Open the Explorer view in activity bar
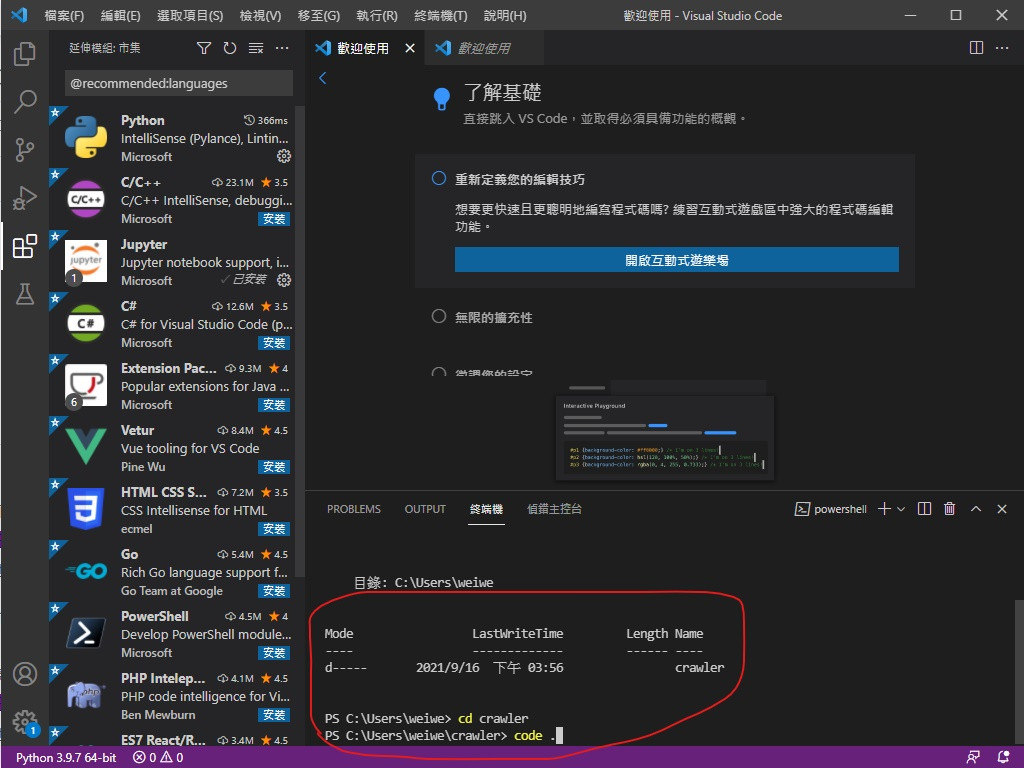 [x=25, y=54]
